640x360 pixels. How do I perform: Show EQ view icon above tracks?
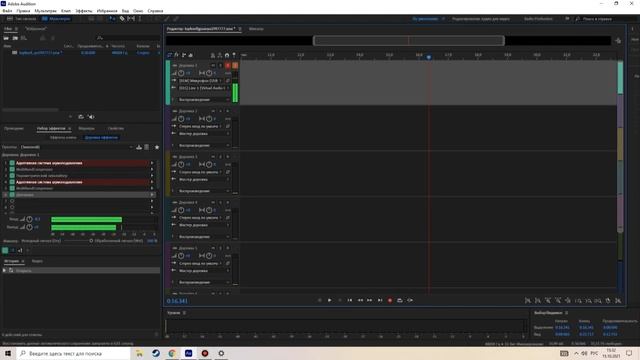[x=191, y=55]
